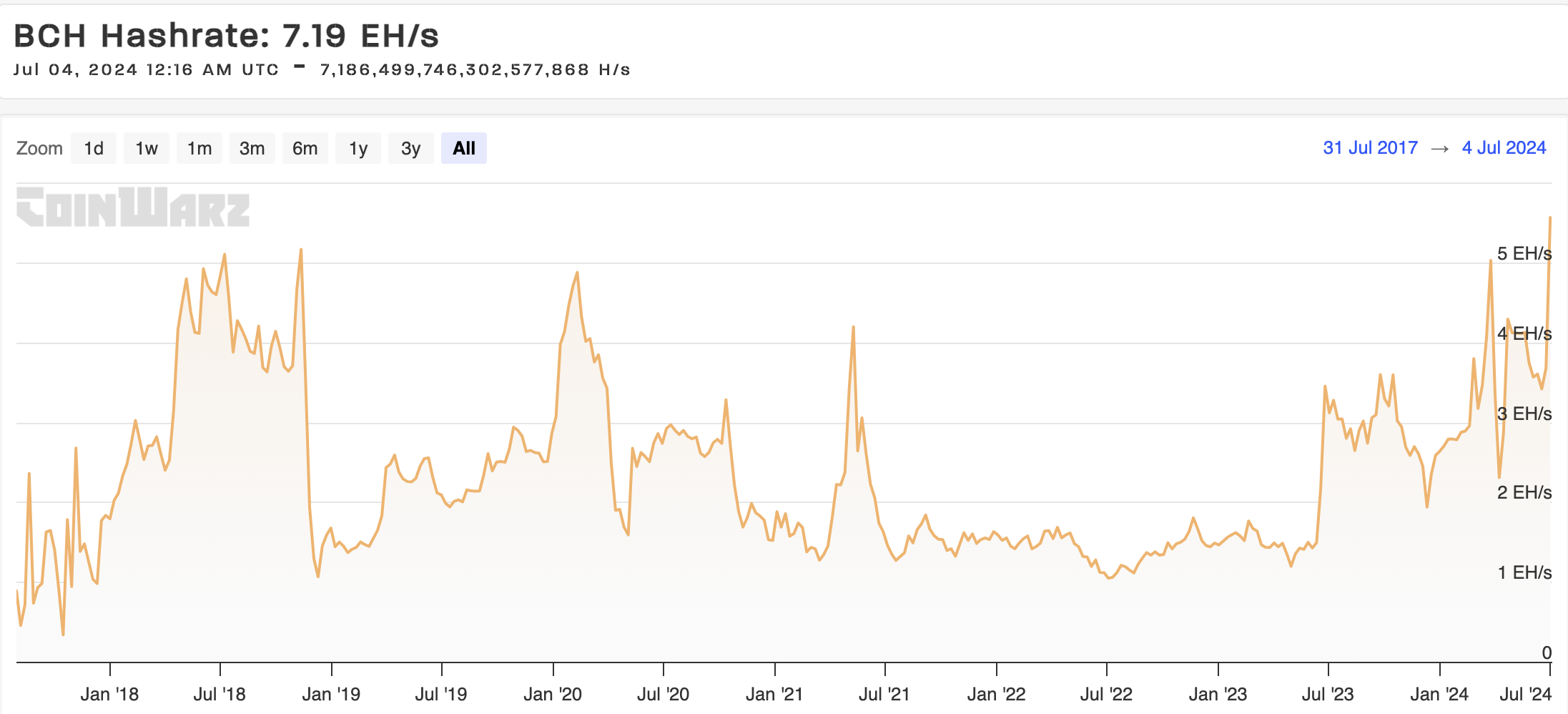This screenshot has height=714, width=1568.
Task: Edit the start date 31 Jul 2017
Action: (x=1370, y=147)
